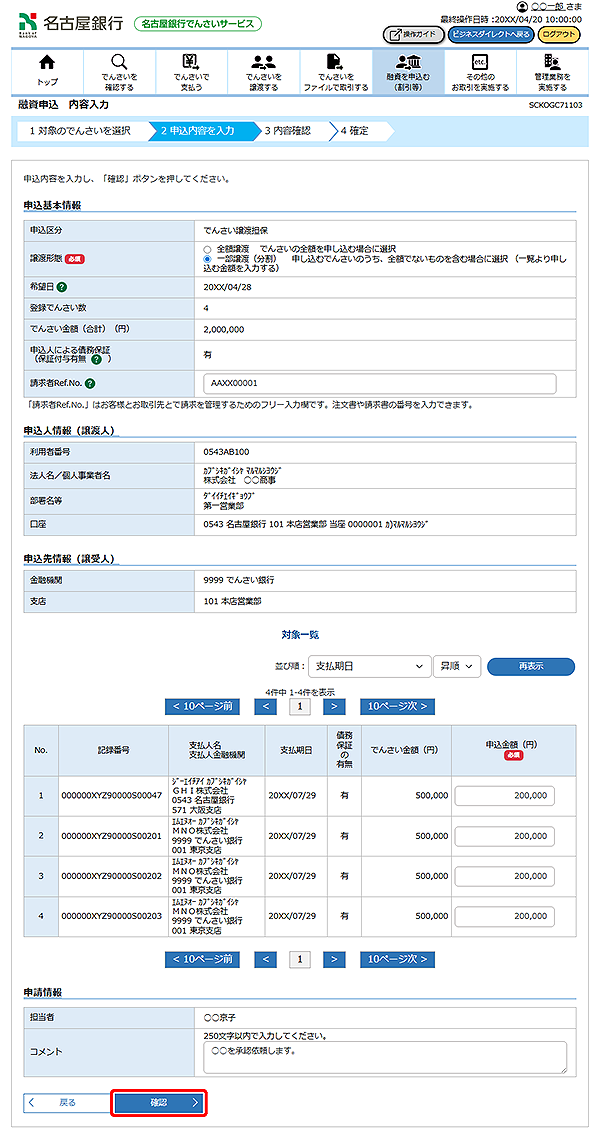Open でんさいをファイルで取引する file icon
This screenshot has width=600, height=1133.
coord(335,63)
